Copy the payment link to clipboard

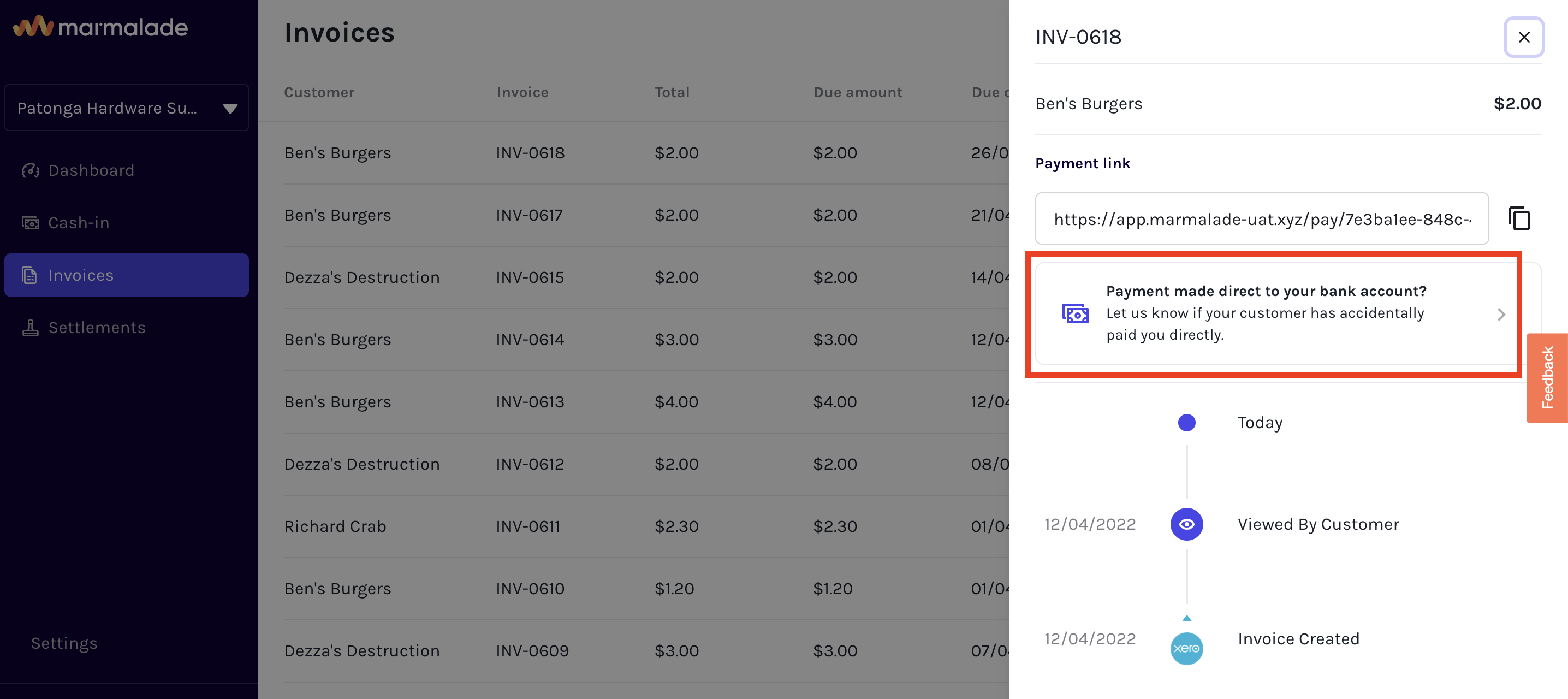pos(1519,218)
